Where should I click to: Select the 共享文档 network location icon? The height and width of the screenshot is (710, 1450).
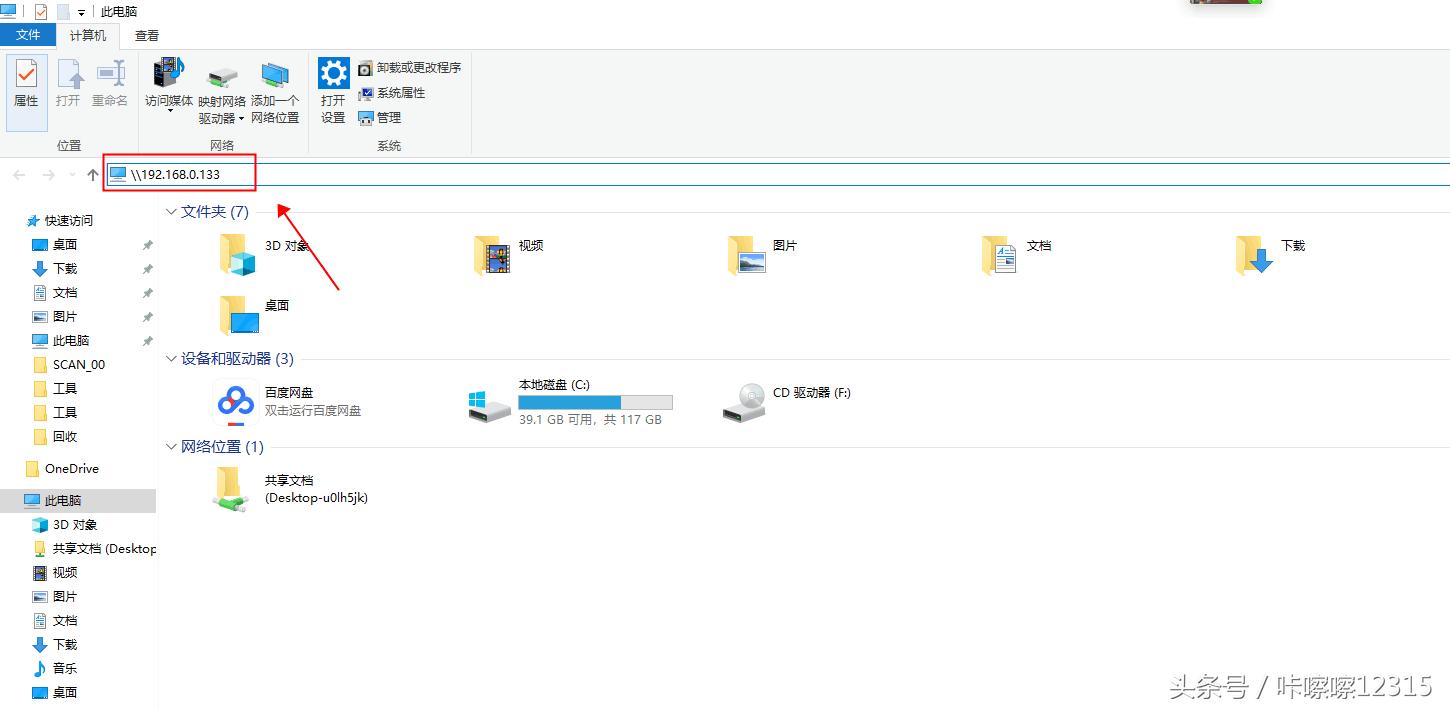point(231,491)
